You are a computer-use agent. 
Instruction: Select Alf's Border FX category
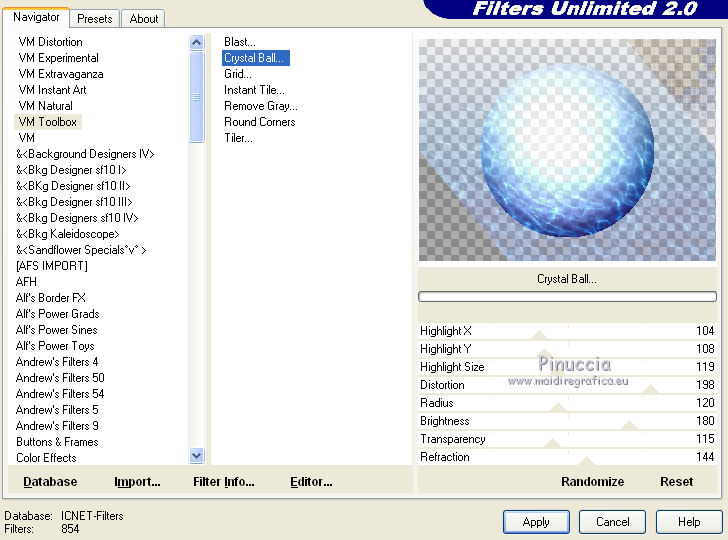click(51, 298)
